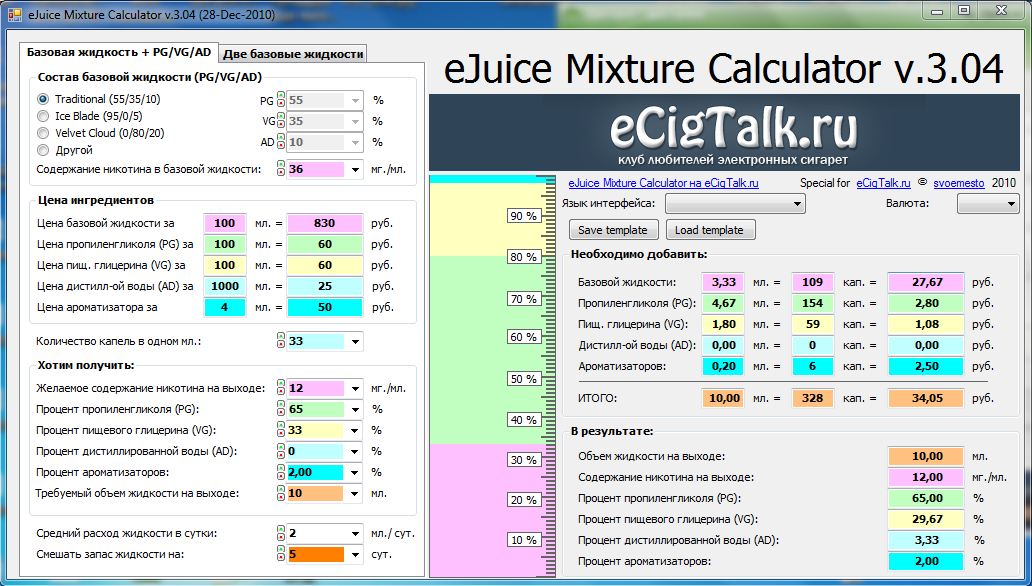Click green increase arrow beside base PG 55
This screenshot has height=586, width=1032.
[281, 96]
